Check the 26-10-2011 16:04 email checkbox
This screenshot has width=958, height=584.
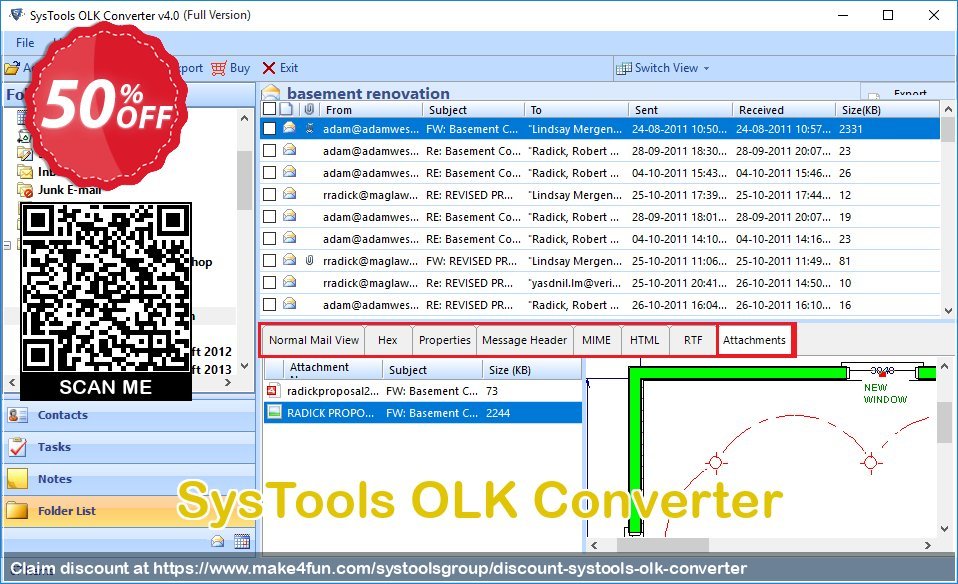(269, 305)
